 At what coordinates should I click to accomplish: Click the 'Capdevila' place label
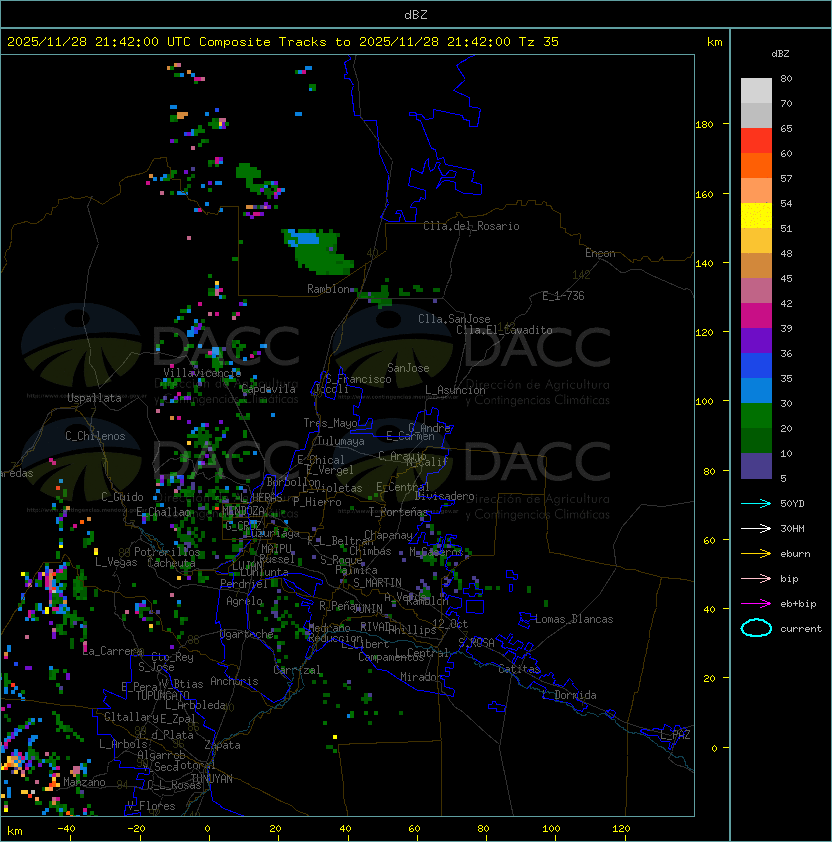(x=269, y=389)
